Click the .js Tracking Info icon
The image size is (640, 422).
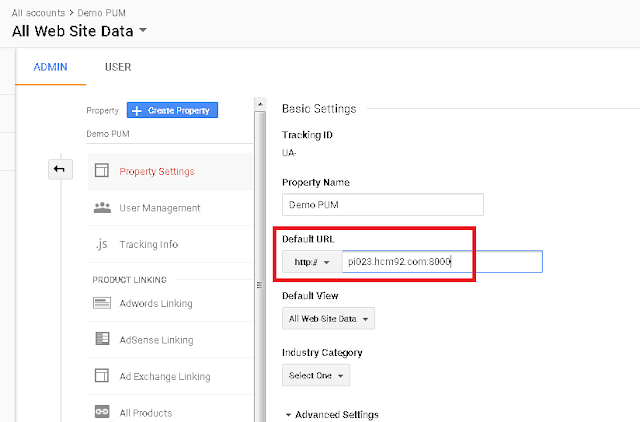tap(101, 244)
